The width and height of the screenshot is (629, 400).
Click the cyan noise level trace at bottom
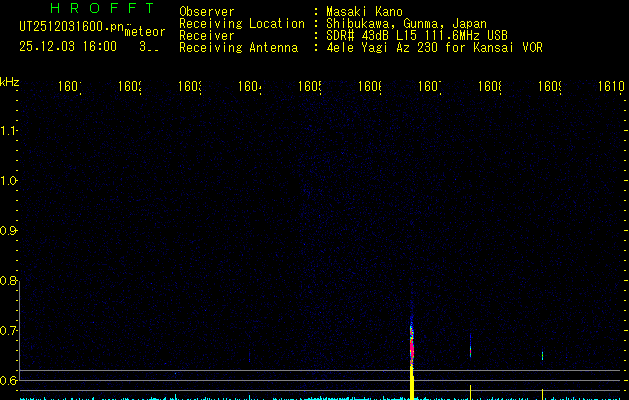click(x=200, y=397)
